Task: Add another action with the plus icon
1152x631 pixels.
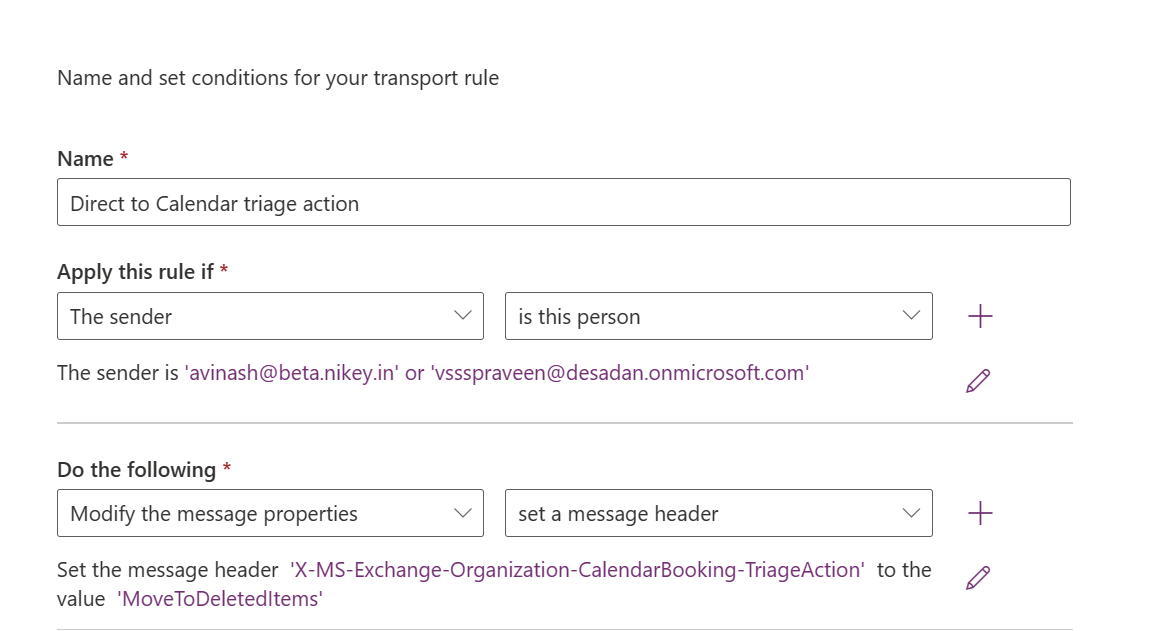Action: (x=980, y=514)
